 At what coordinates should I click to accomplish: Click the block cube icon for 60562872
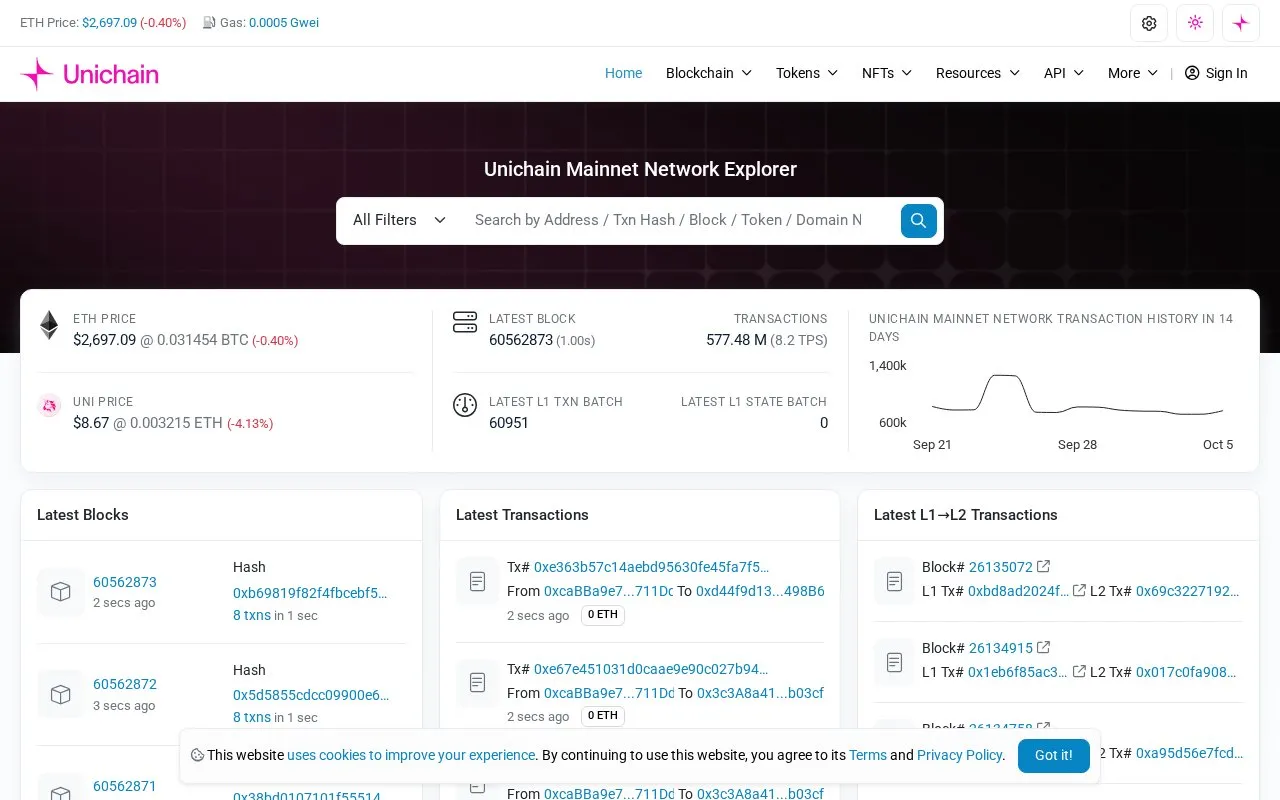coord(61,694)
